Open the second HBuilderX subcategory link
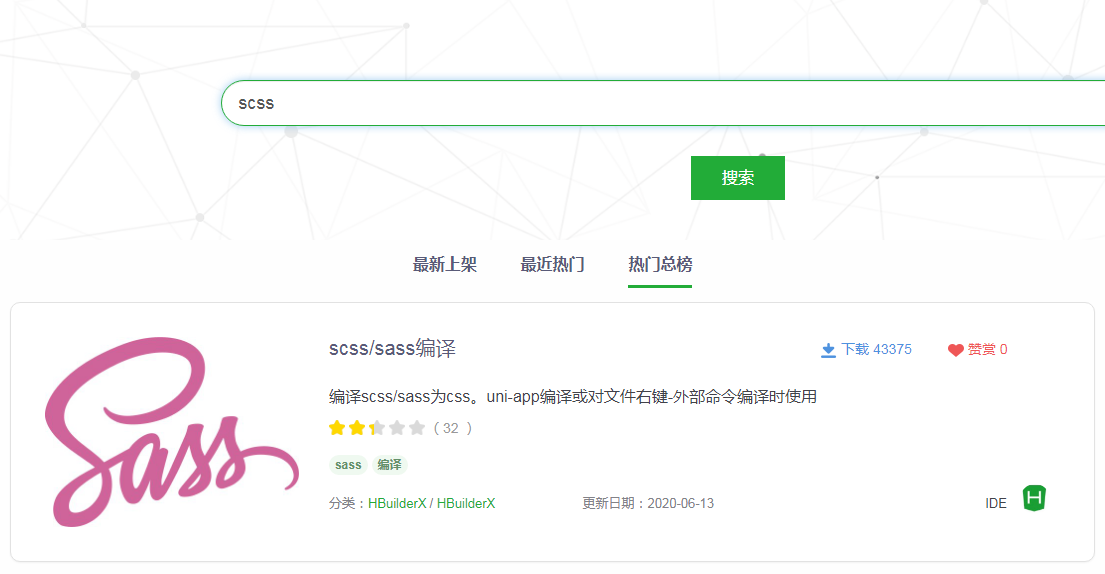Viewport: 1105px width, 574px height. [466, 504]
